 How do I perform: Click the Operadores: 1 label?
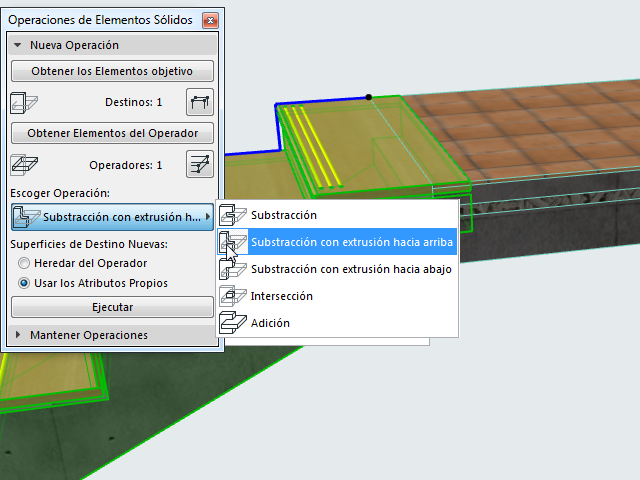126,165
